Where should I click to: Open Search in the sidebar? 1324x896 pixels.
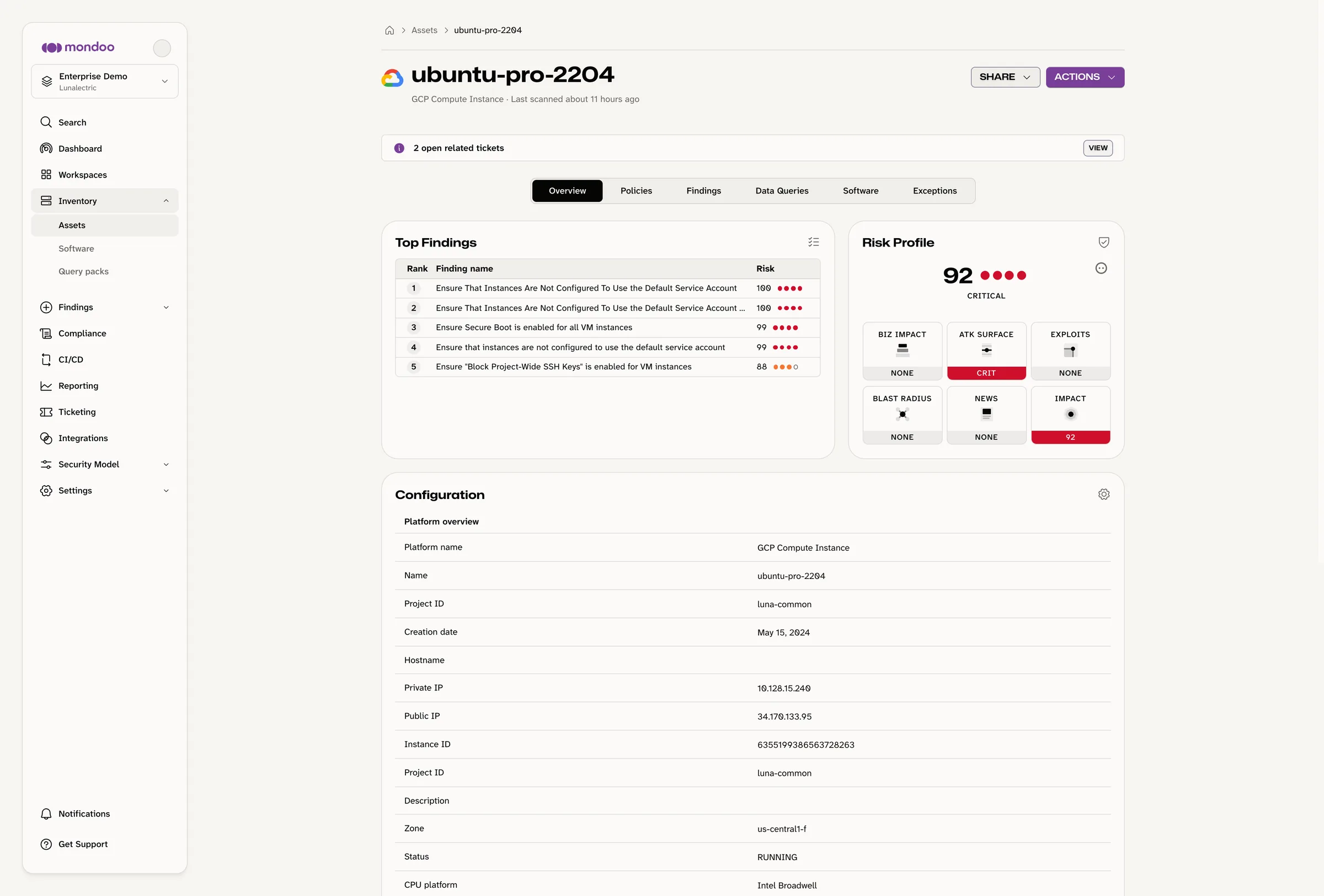(x=104, y=122)
